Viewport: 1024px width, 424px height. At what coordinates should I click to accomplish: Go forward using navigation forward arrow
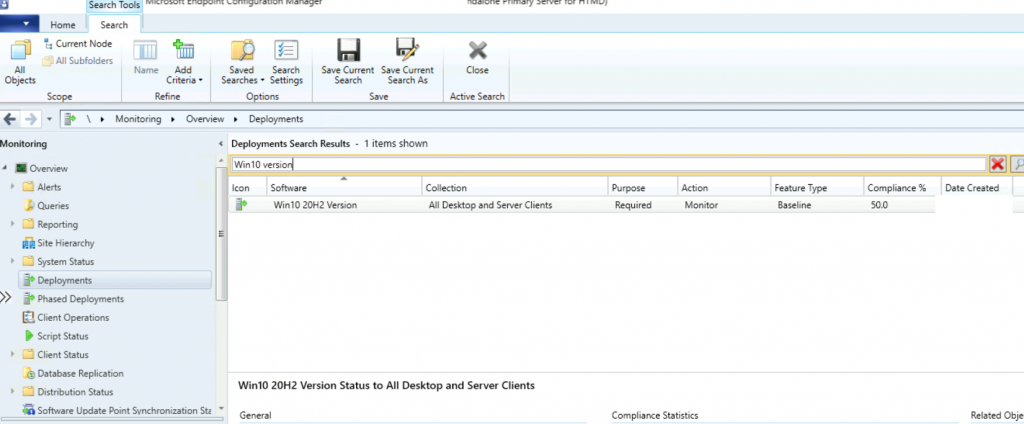(x=31, y=120)
